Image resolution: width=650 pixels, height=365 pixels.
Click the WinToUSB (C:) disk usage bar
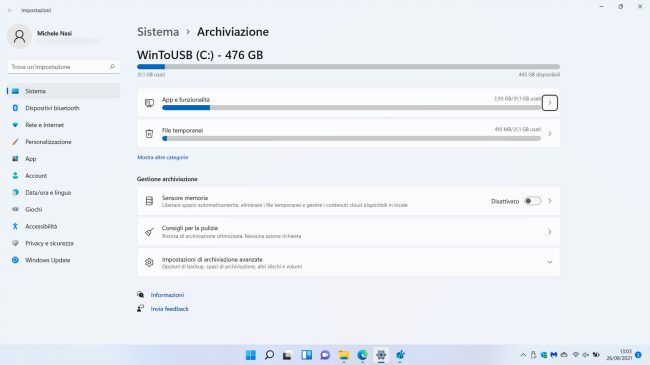[348, 67]
